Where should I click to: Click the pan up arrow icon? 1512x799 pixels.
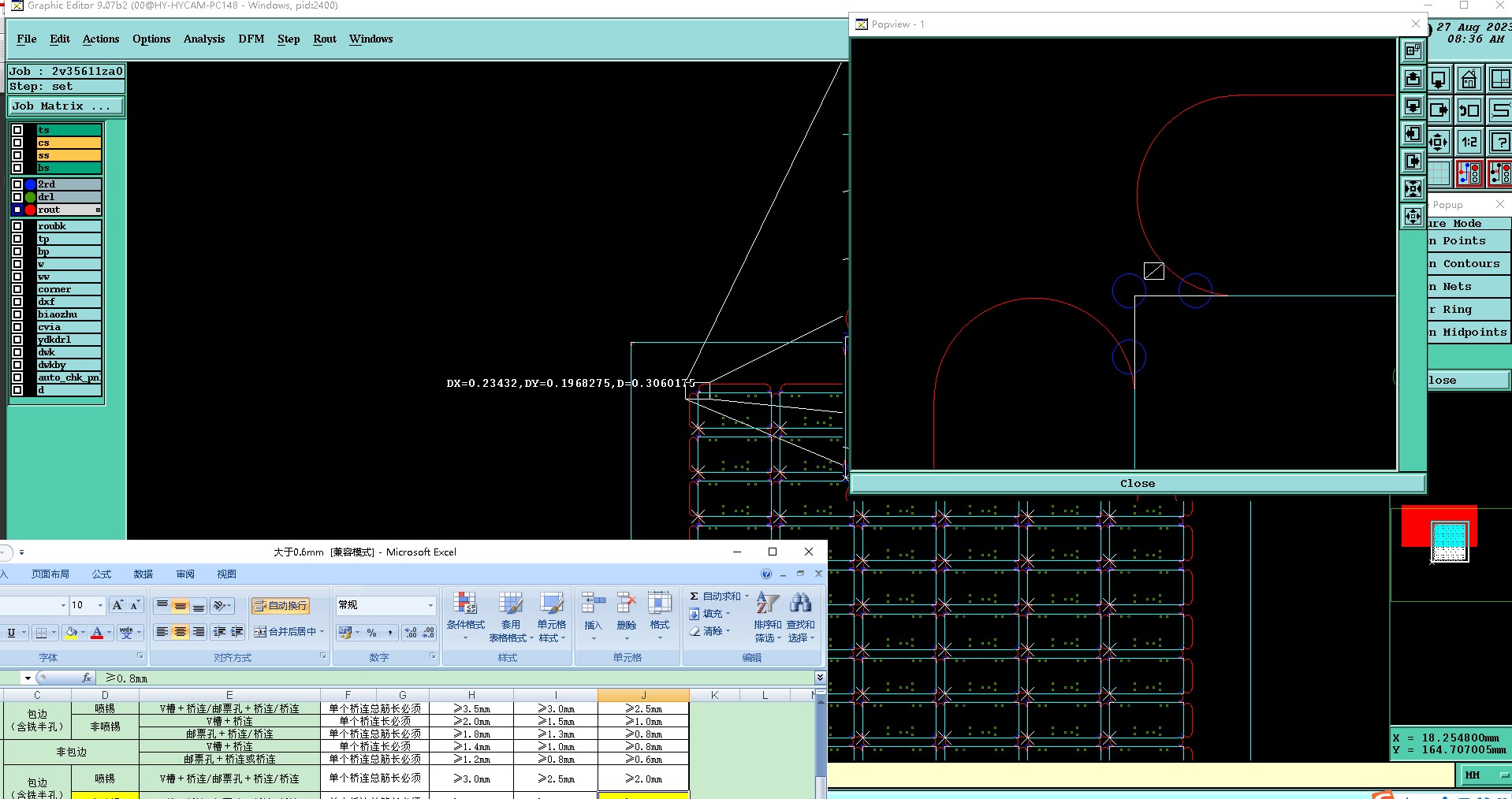(1413, 79)
